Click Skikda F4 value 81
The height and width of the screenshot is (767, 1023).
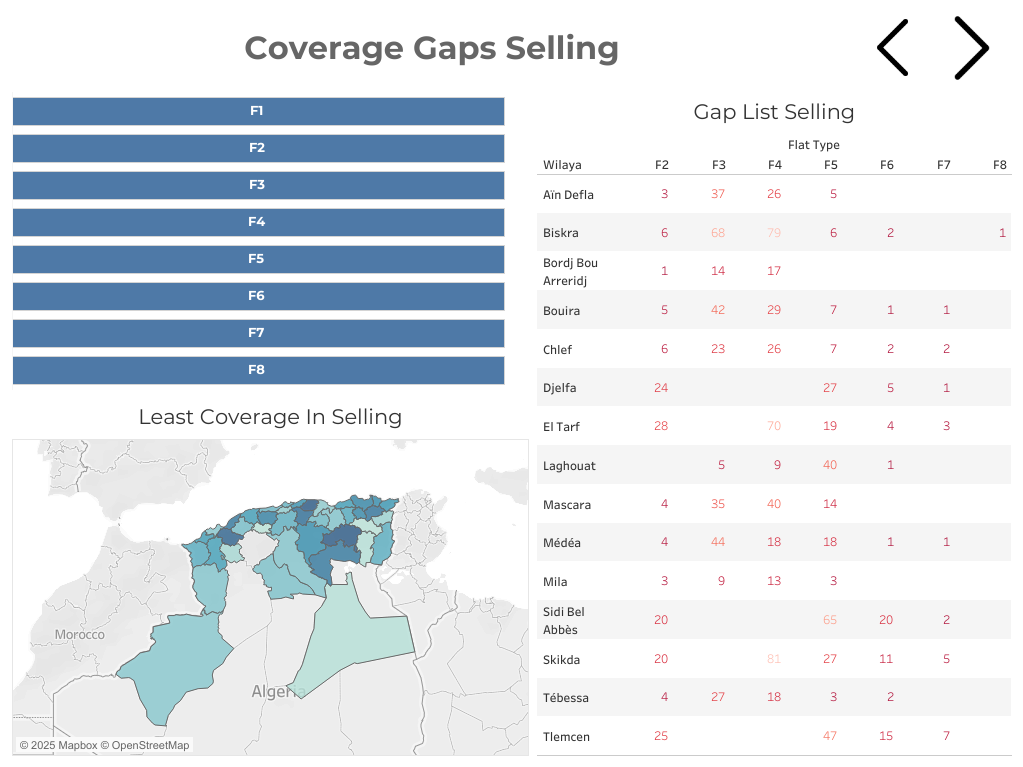tap(774, 659)
